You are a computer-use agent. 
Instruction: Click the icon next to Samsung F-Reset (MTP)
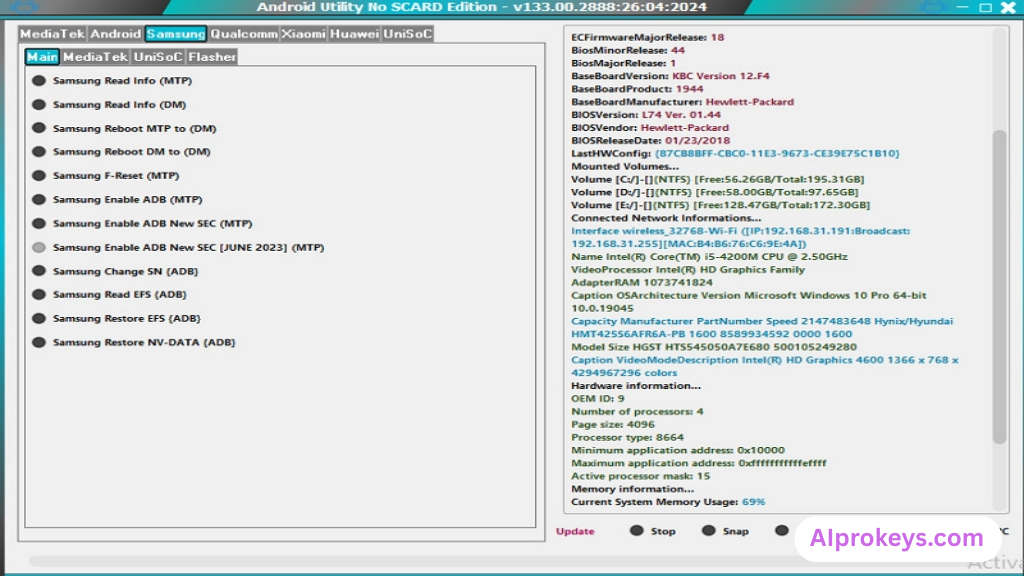(39, 176)
